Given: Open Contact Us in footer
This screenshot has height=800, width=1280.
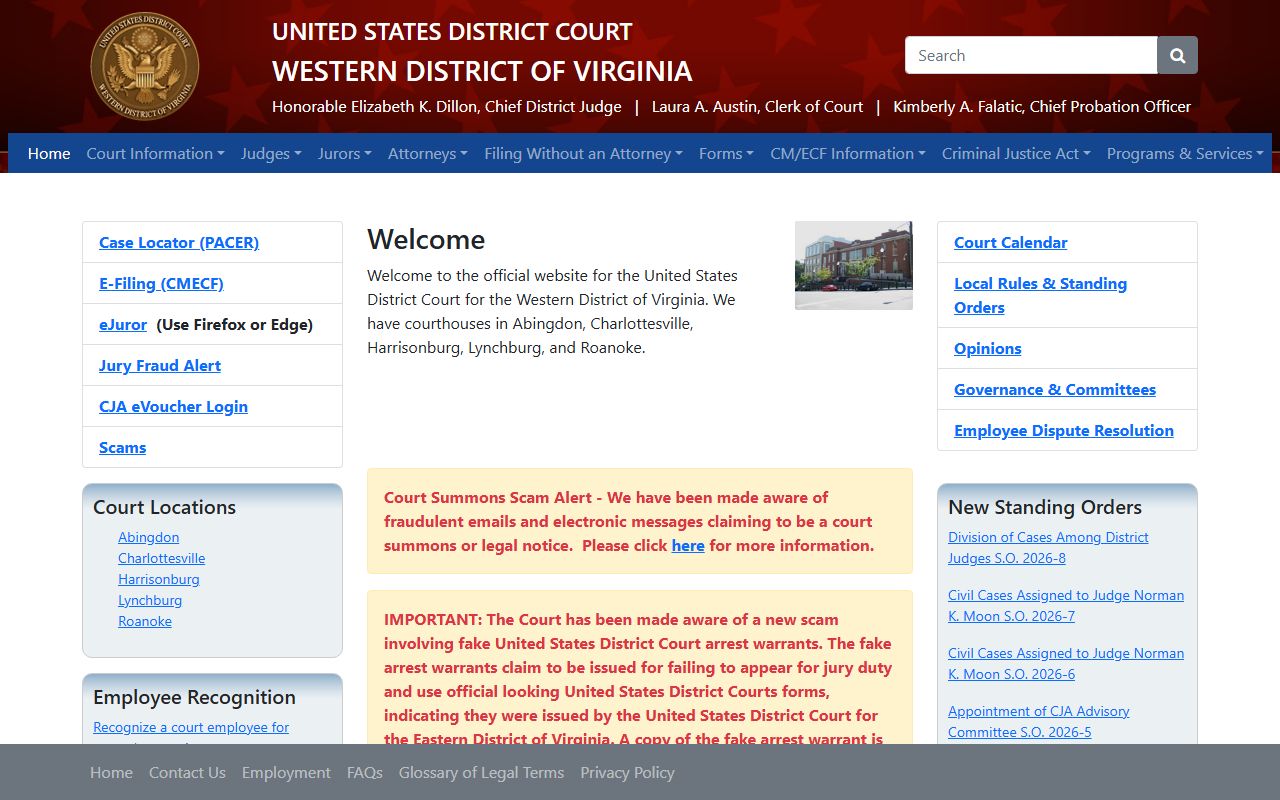Looking at the screenshot, I should click(187, 772).
